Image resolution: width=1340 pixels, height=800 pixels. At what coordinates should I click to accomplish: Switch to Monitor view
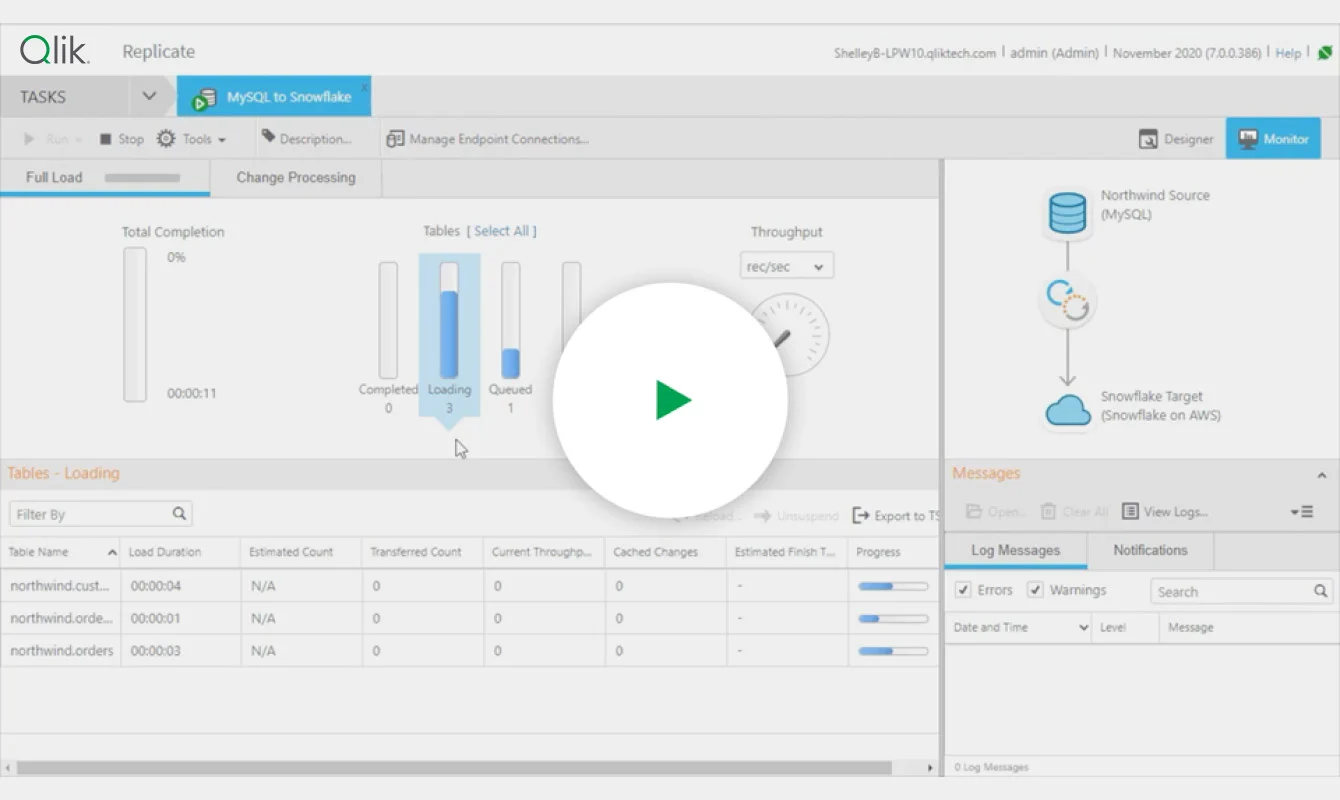pyautogui.click(x=1273, y=139)
